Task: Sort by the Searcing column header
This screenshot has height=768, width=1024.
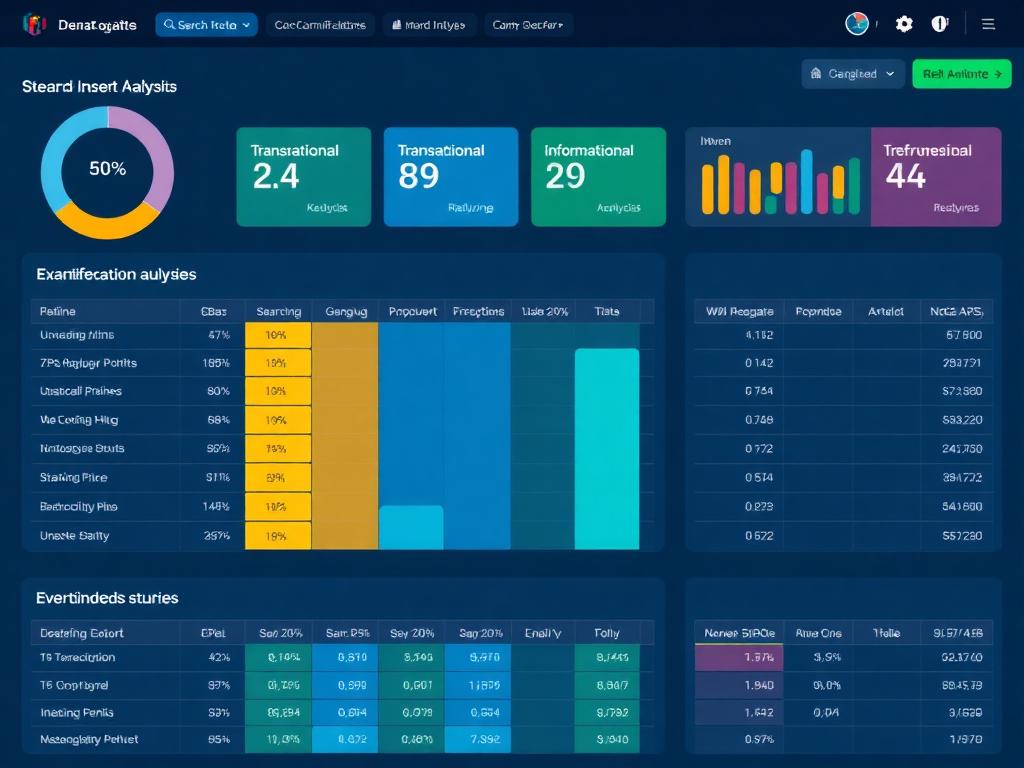Action: click(278, 311)
